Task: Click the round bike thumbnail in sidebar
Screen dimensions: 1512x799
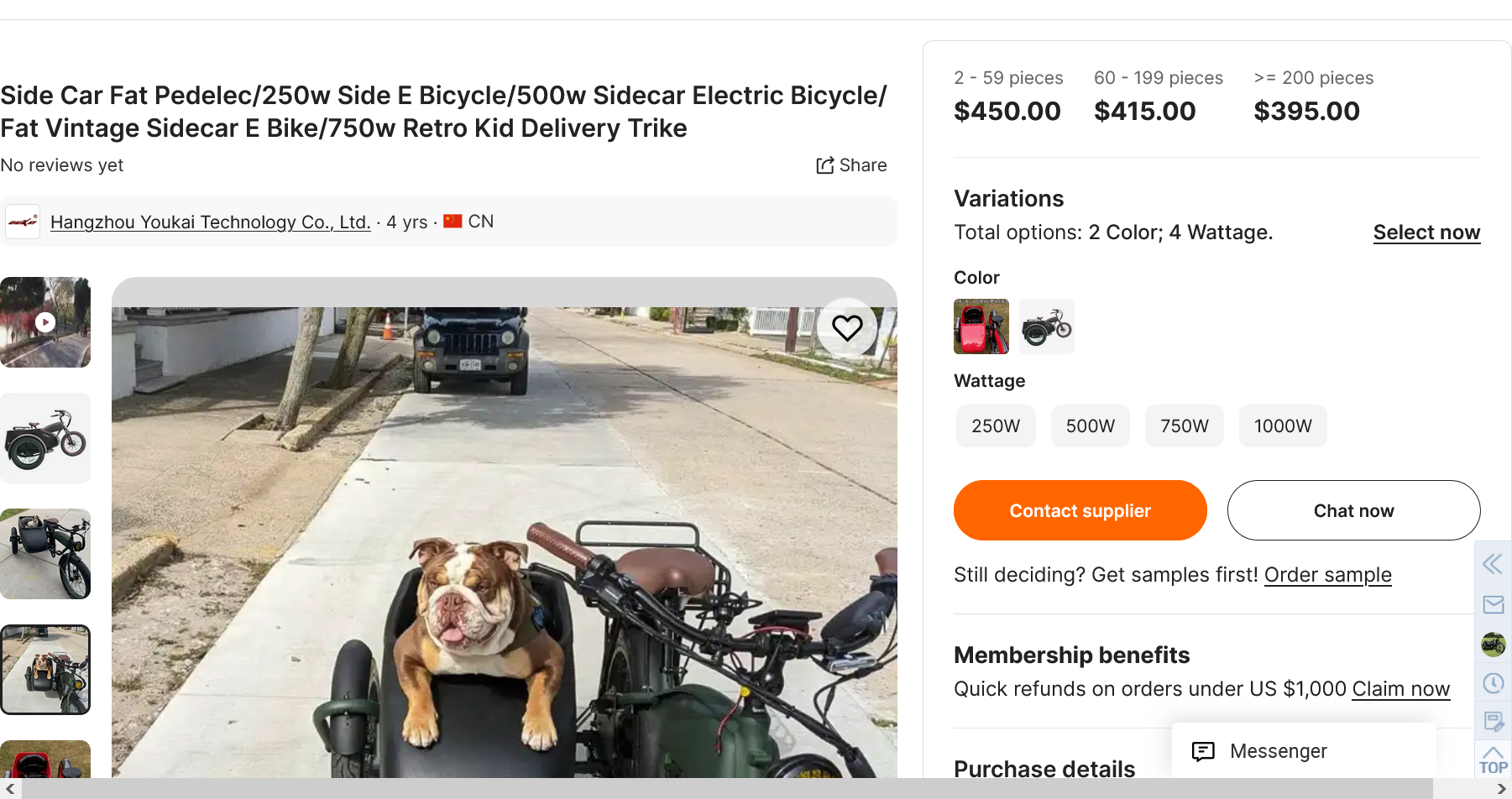Action: [x=1493, y=644]
